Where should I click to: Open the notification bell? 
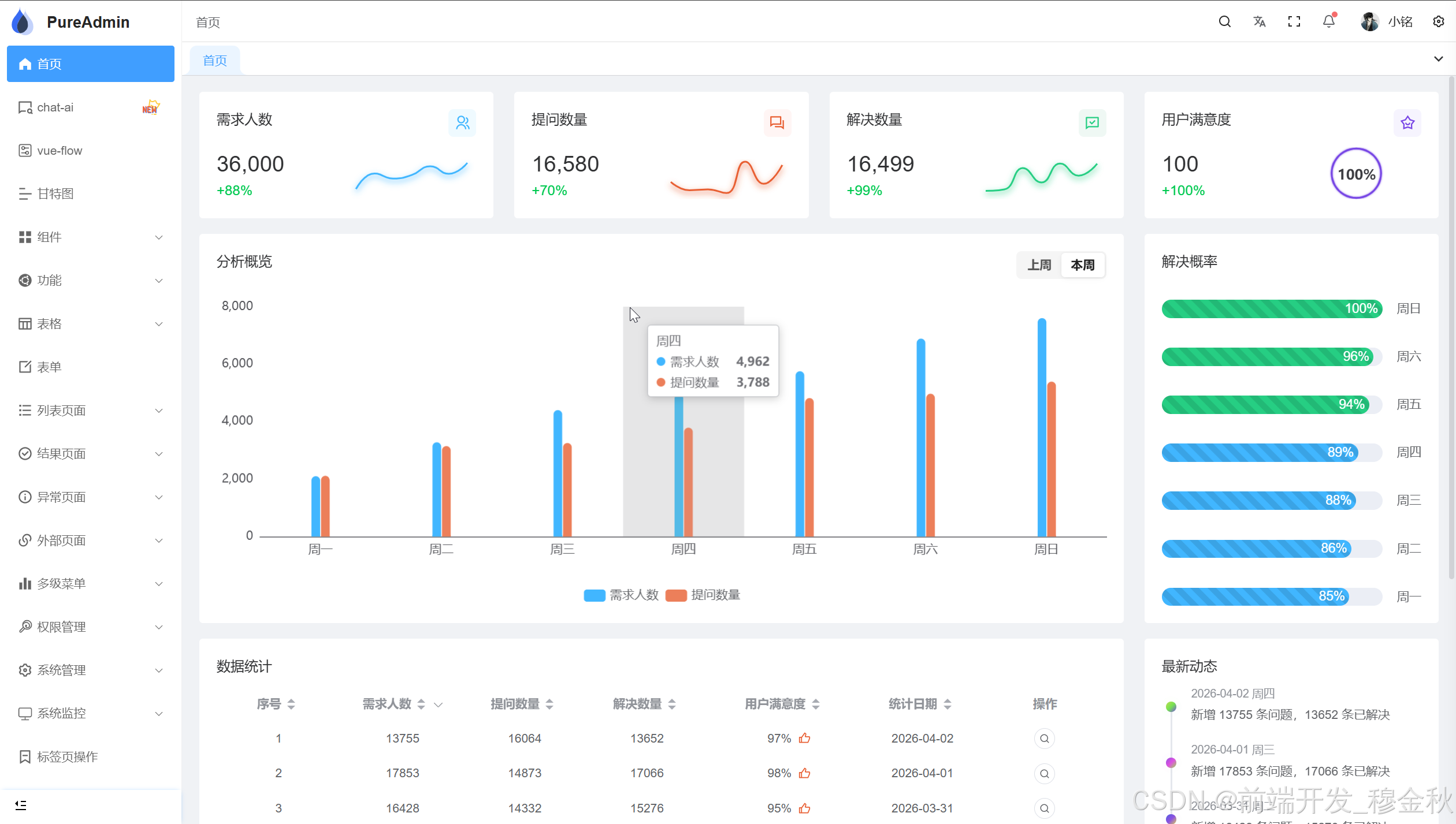1328,22
